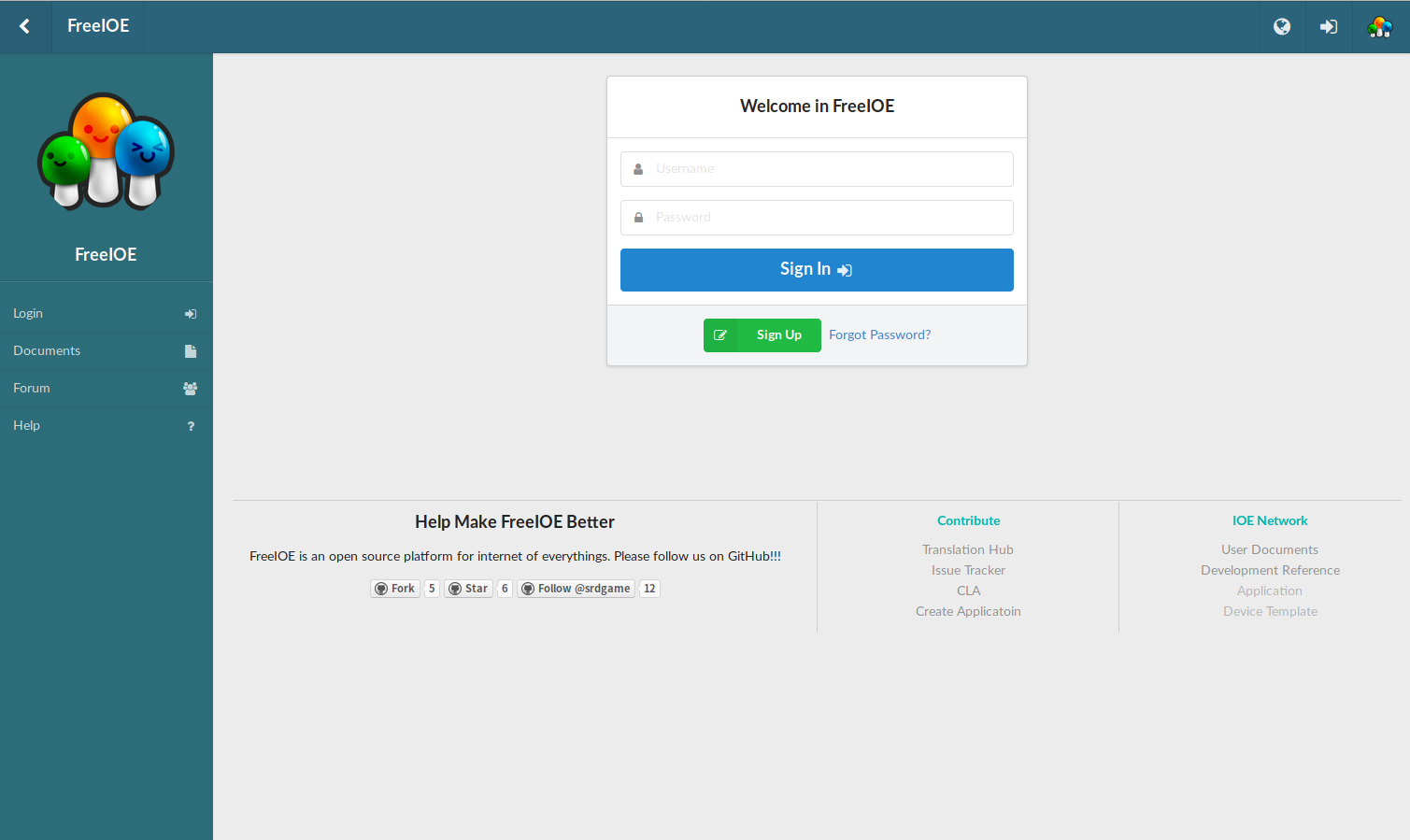This screenshot has width=1410, height=840.
Task: Focus the Password input field
Action: (817, 218)
